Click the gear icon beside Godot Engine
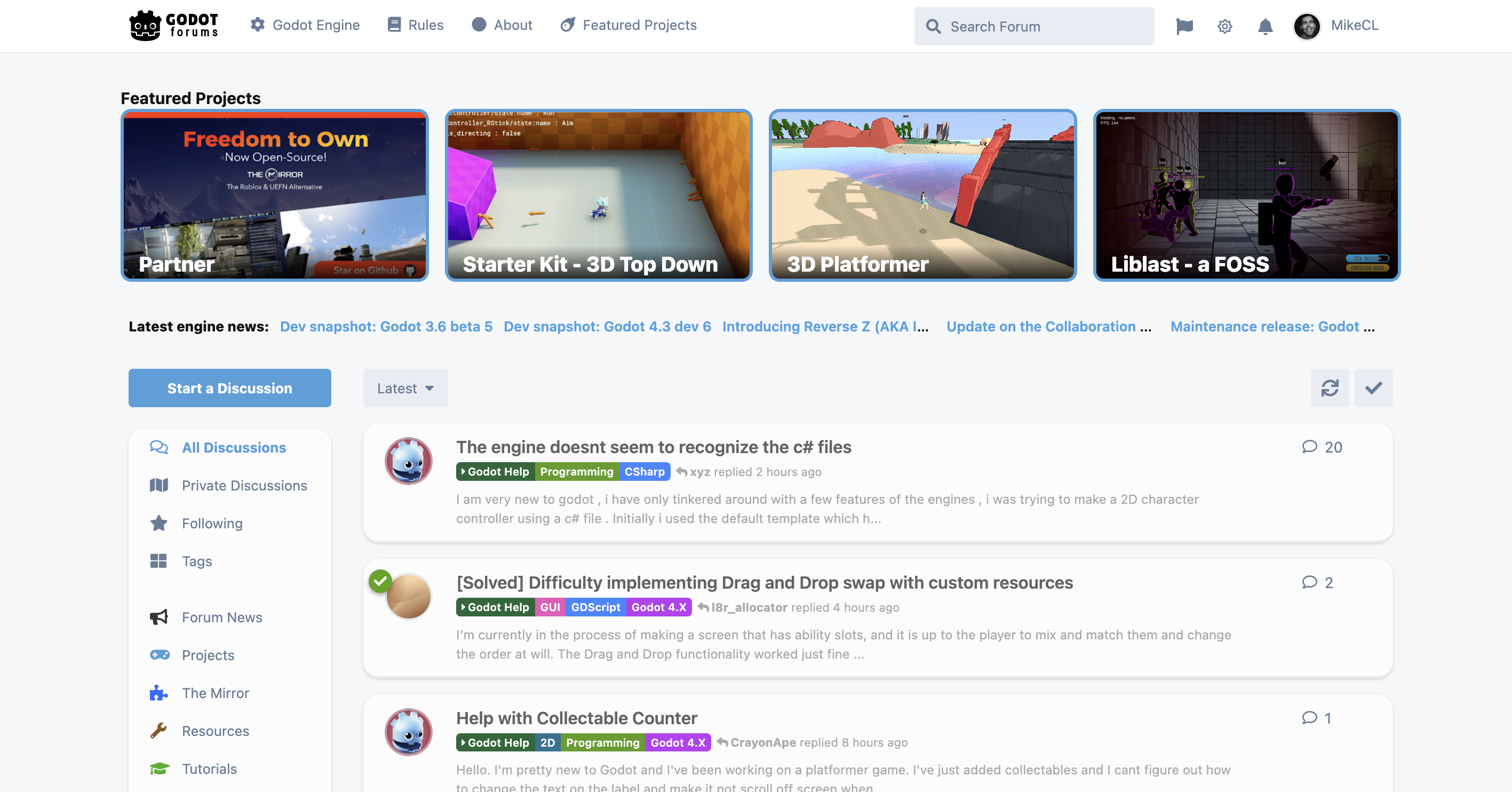The image size is (1512, 792). coord(257,25)
